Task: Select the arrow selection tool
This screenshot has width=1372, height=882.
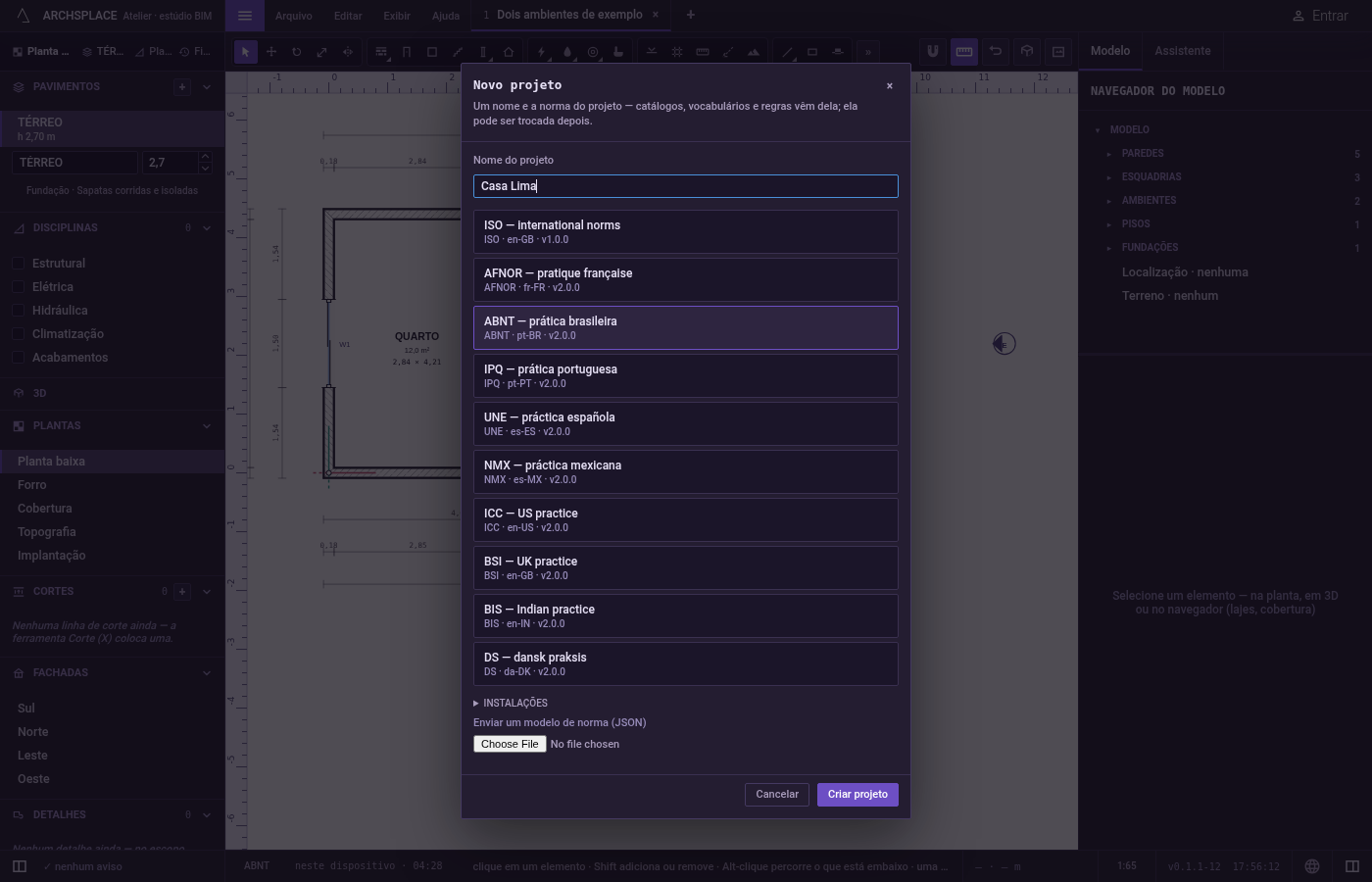Action: pyautogui.click(x=245, y=52)
